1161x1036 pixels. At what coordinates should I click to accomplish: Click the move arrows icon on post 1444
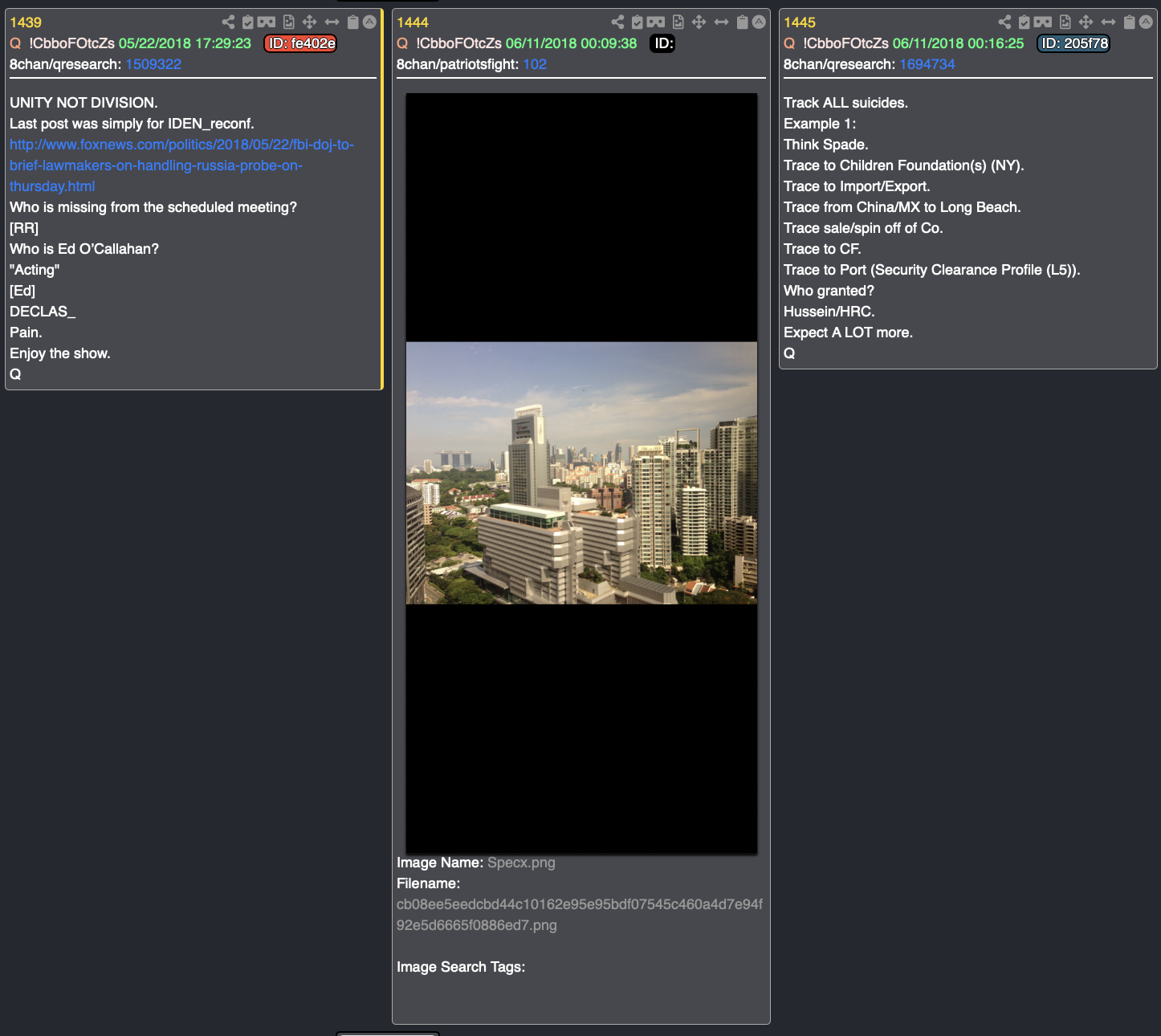(x=699, y=22)
